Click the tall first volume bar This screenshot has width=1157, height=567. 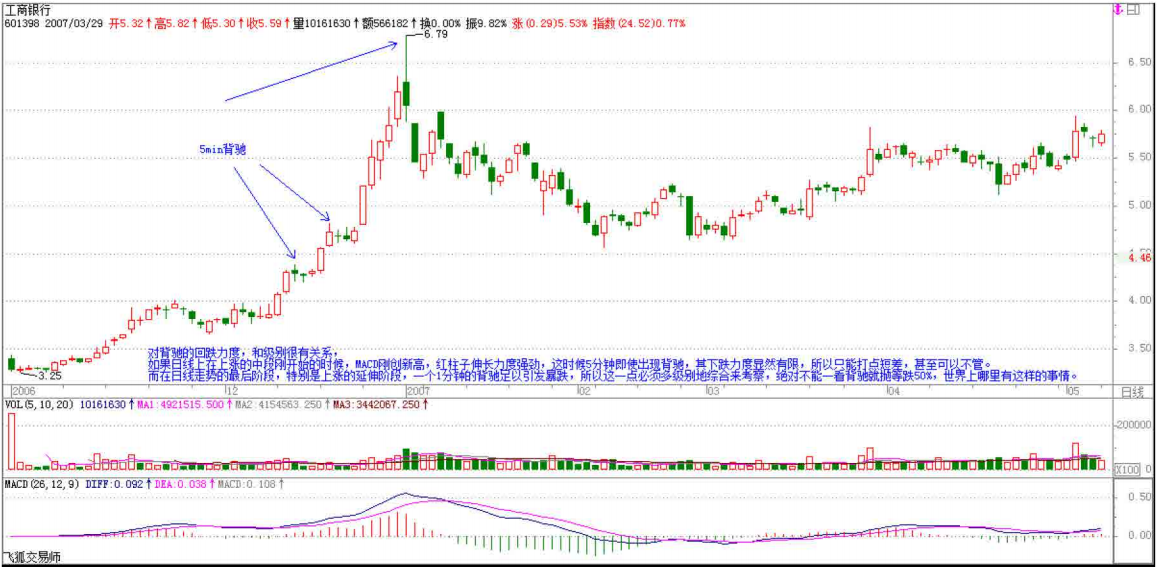tap(12, 441)
